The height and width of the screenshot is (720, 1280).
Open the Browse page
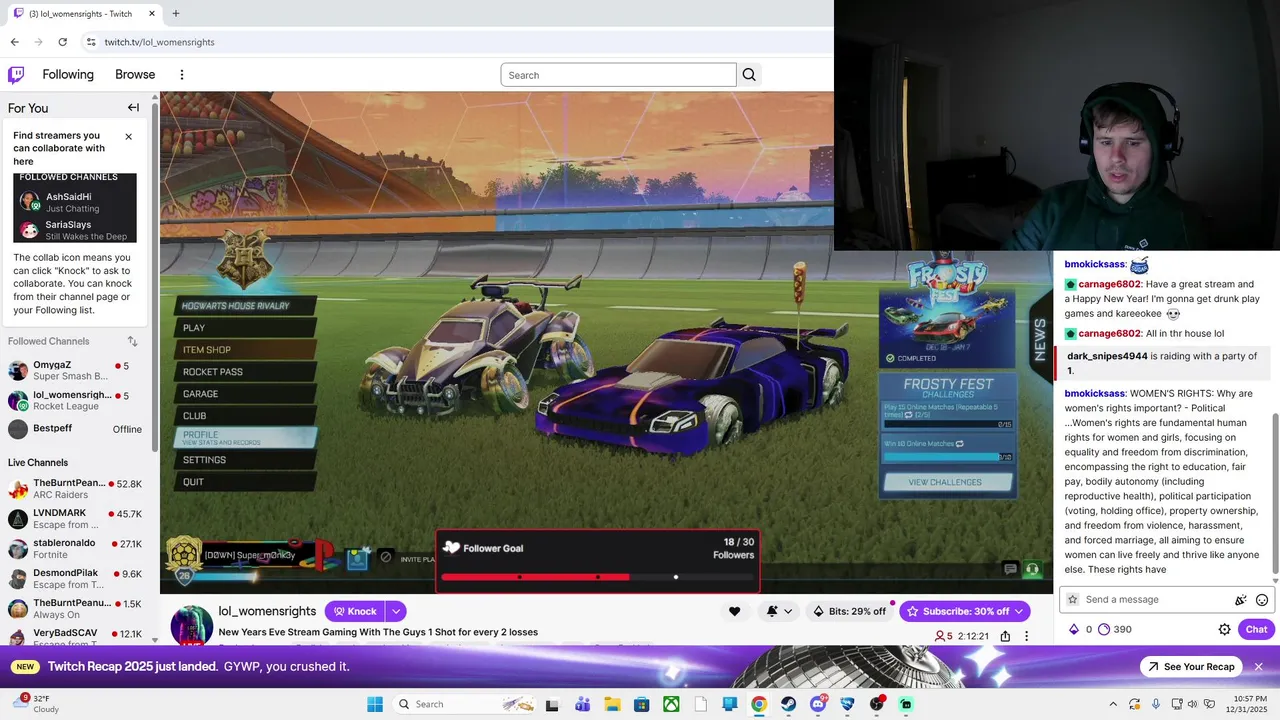click(x=135, y=75)
